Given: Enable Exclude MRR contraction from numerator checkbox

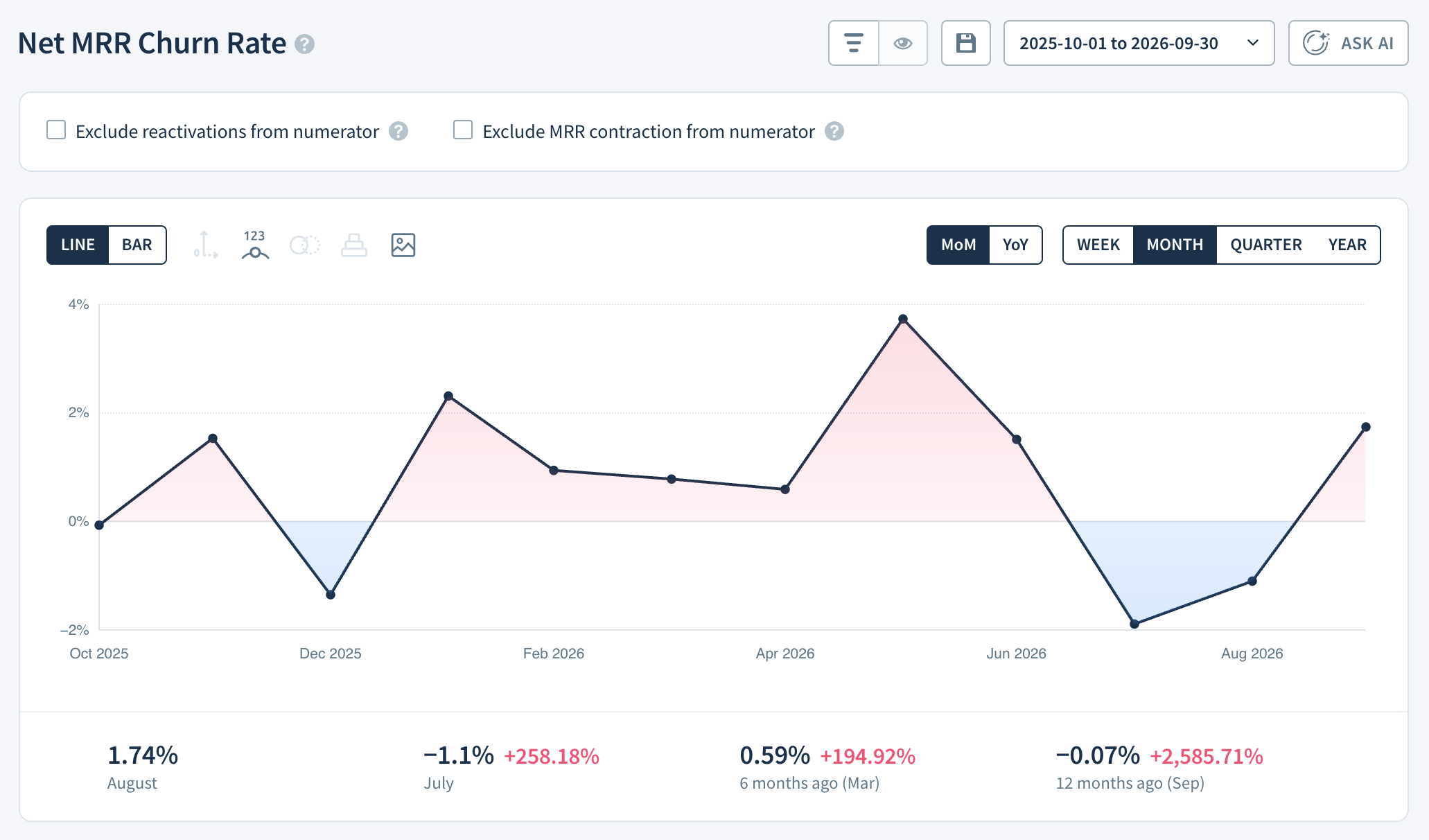Looking at the screenshot, I should (x=463, y=130).
